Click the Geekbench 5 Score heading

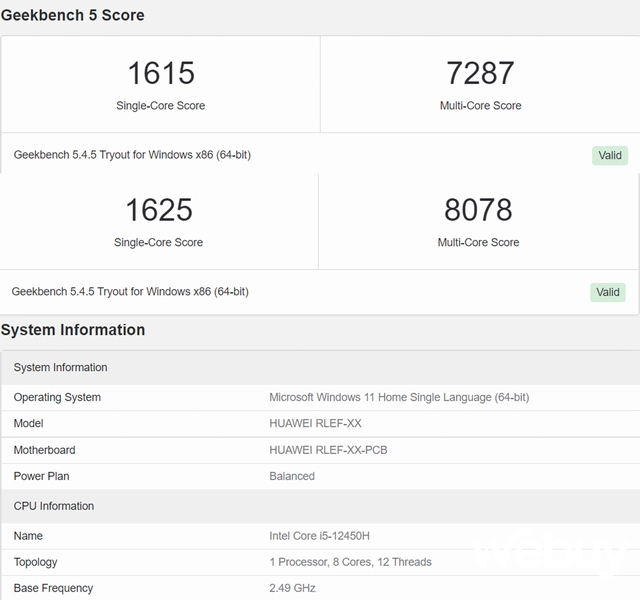(x=72, y=15)
